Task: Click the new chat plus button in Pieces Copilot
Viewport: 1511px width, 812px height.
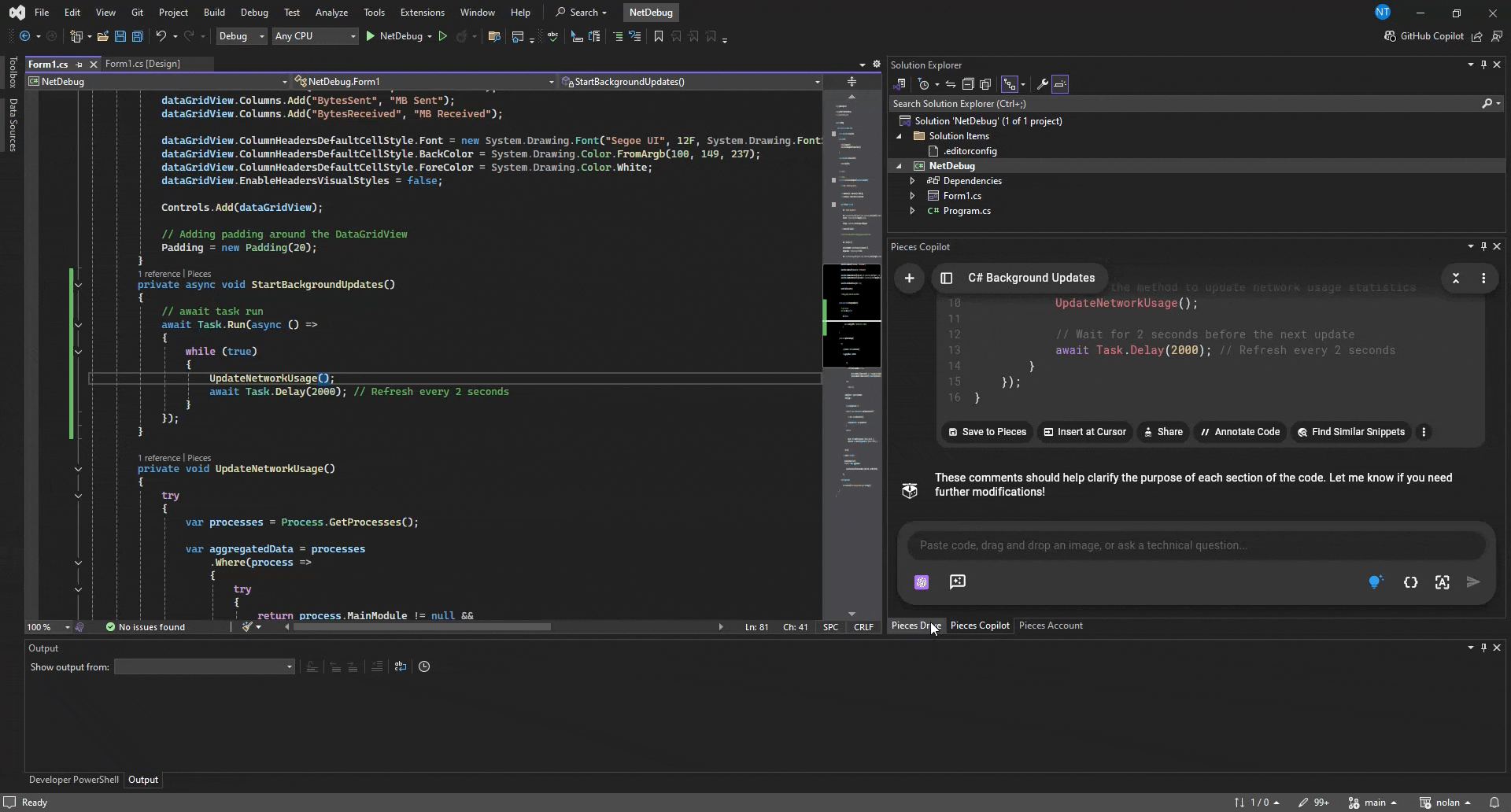Action: 909,279
